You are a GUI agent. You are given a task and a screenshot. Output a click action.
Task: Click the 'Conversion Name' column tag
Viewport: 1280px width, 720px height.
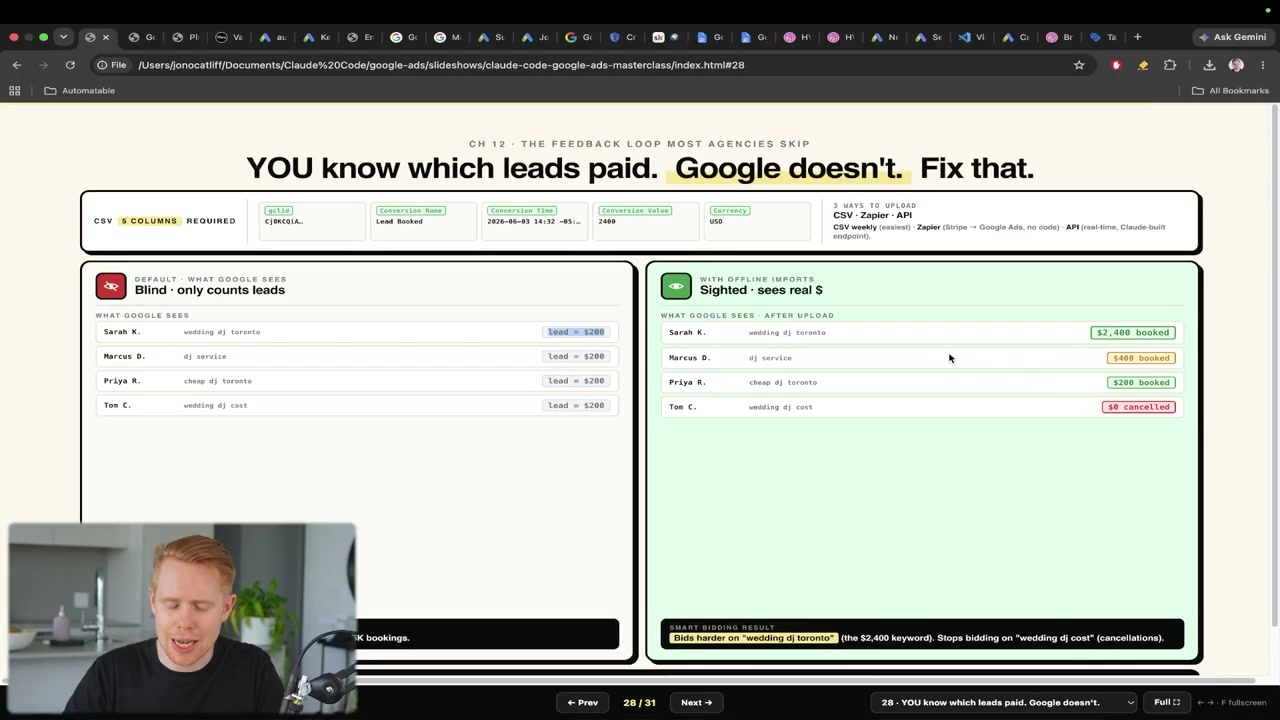coord(411,210)
